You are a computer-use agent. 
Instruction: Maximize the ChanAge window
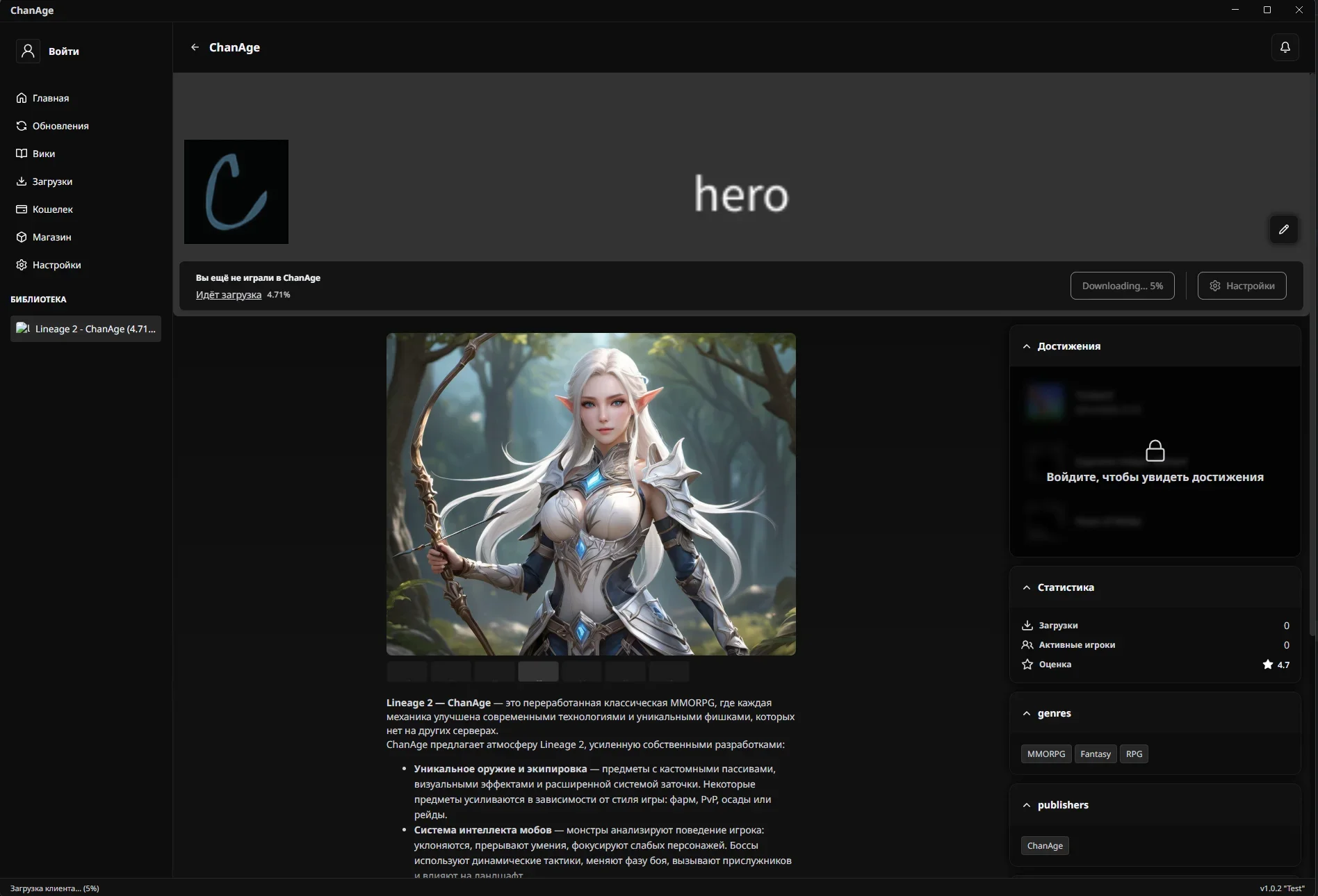pyautogui.click(x=1267, y=10)
